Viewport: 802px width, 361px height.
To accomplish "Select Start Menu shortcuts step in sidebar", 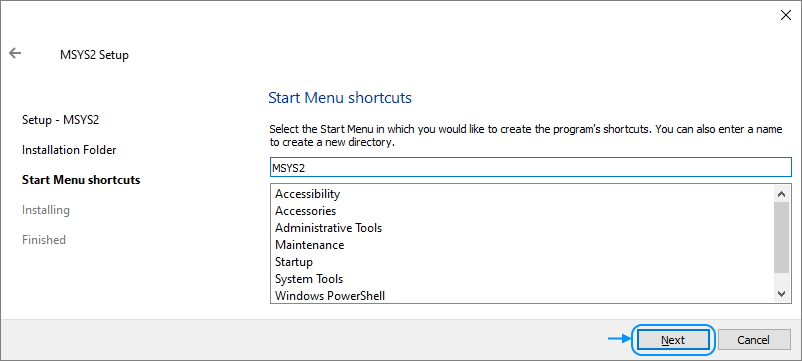I will [x=81, y=180].
